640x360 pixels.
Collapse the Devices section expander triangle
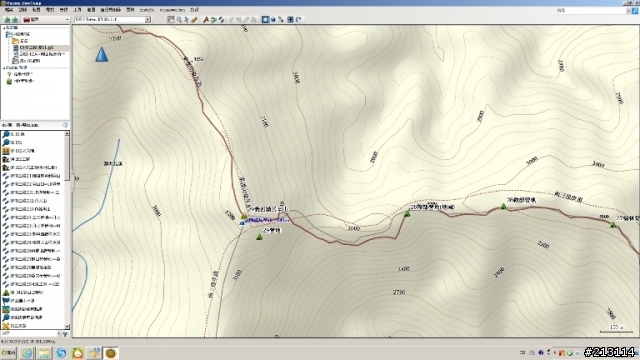[x=4, y=67]
